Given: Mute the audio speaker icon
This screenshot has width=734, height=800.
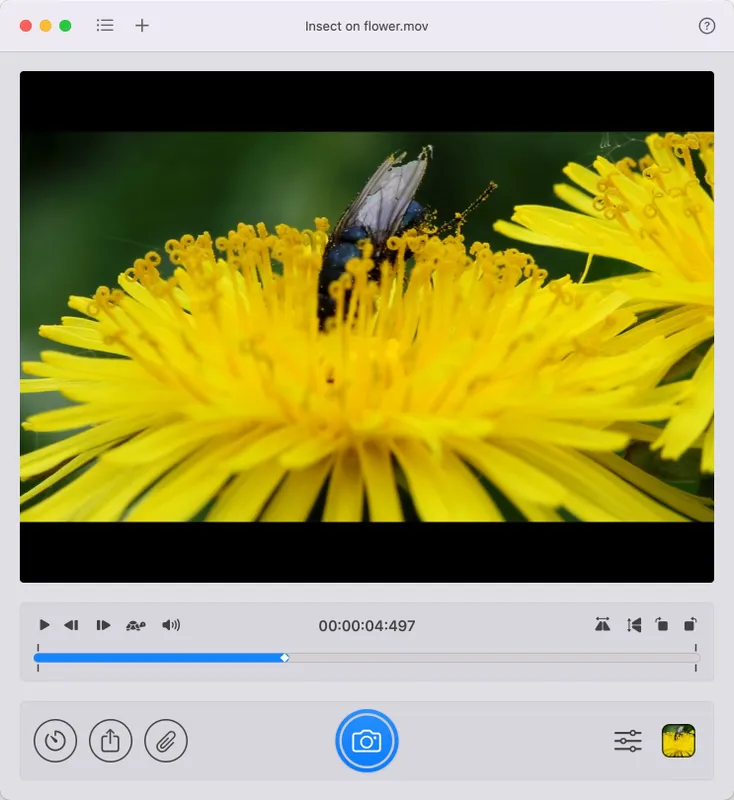Looking at the screenshot, I should click(171, 625).
